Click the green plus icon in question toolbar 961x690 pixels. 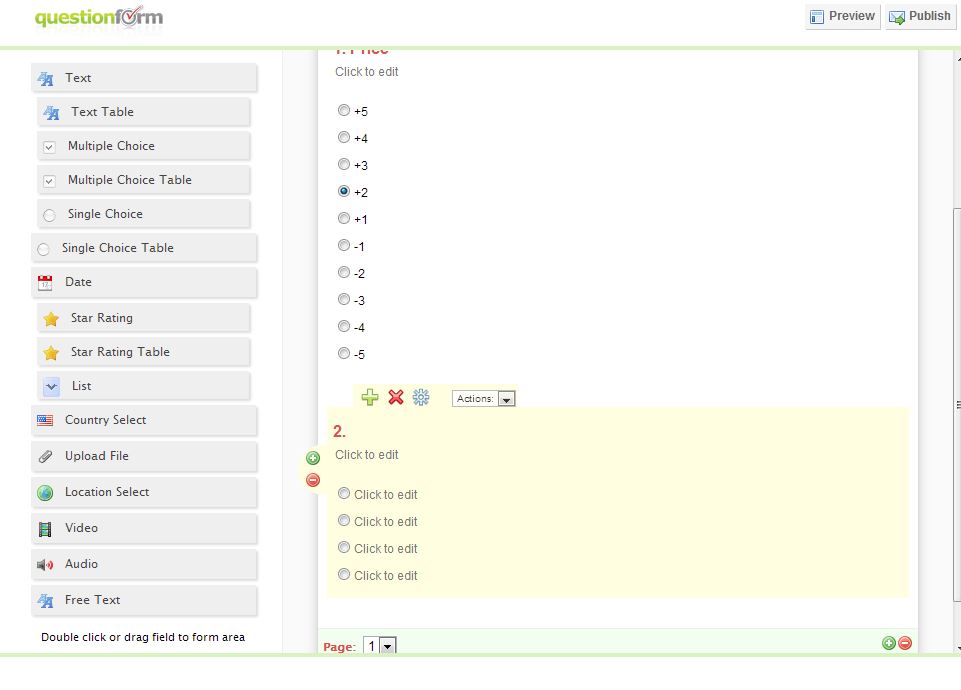[x=370, y=397]
